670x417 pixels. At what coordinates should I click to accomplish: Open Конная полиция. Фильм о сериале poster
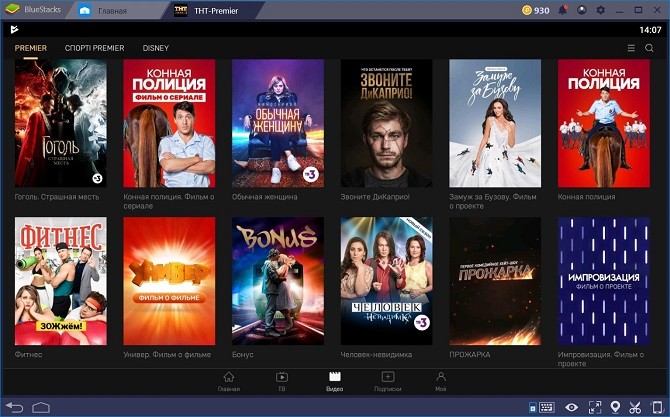(169, 123)
